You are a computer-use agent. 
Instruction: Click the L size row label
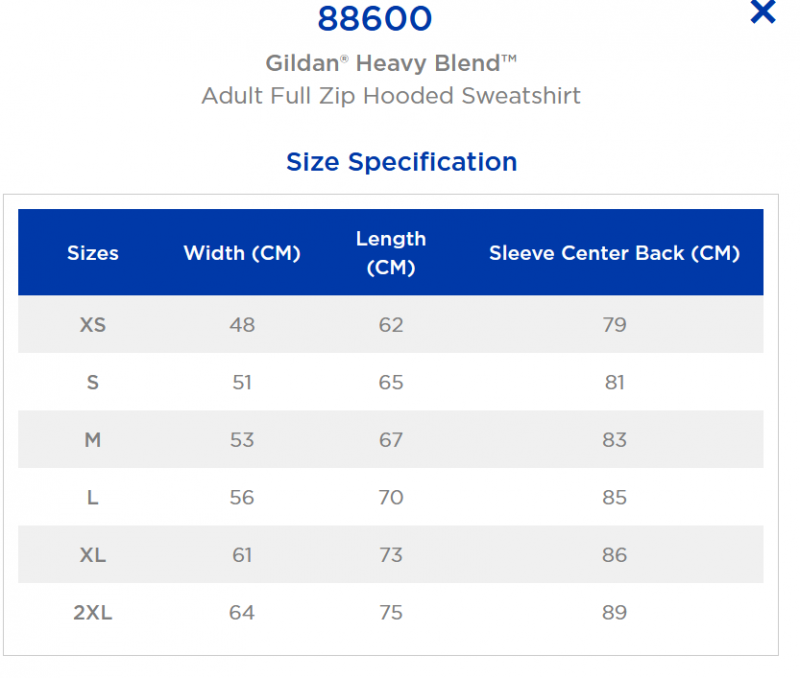click(93, 497)
